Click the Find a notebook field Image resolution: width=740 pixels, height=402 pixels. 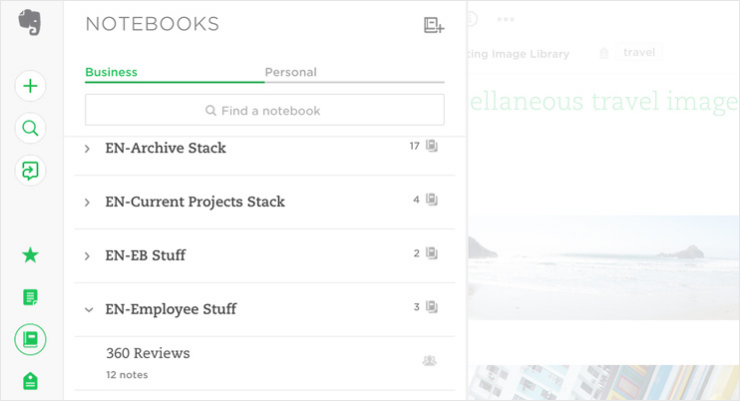[x=265, y=110]
